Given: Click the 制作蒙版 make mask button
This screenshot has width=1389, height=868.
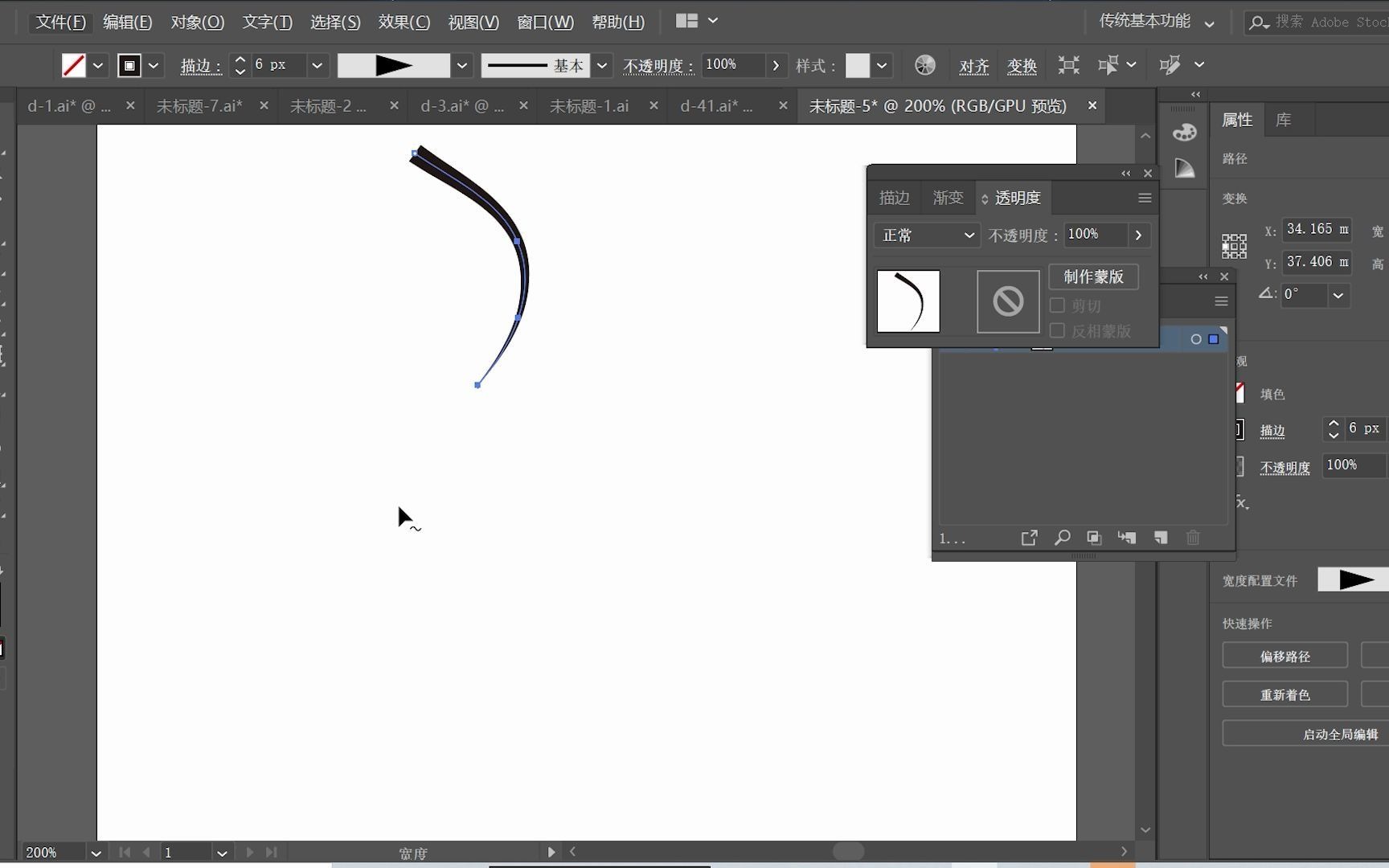Looking at the screenshot, I should [1093, 276].
